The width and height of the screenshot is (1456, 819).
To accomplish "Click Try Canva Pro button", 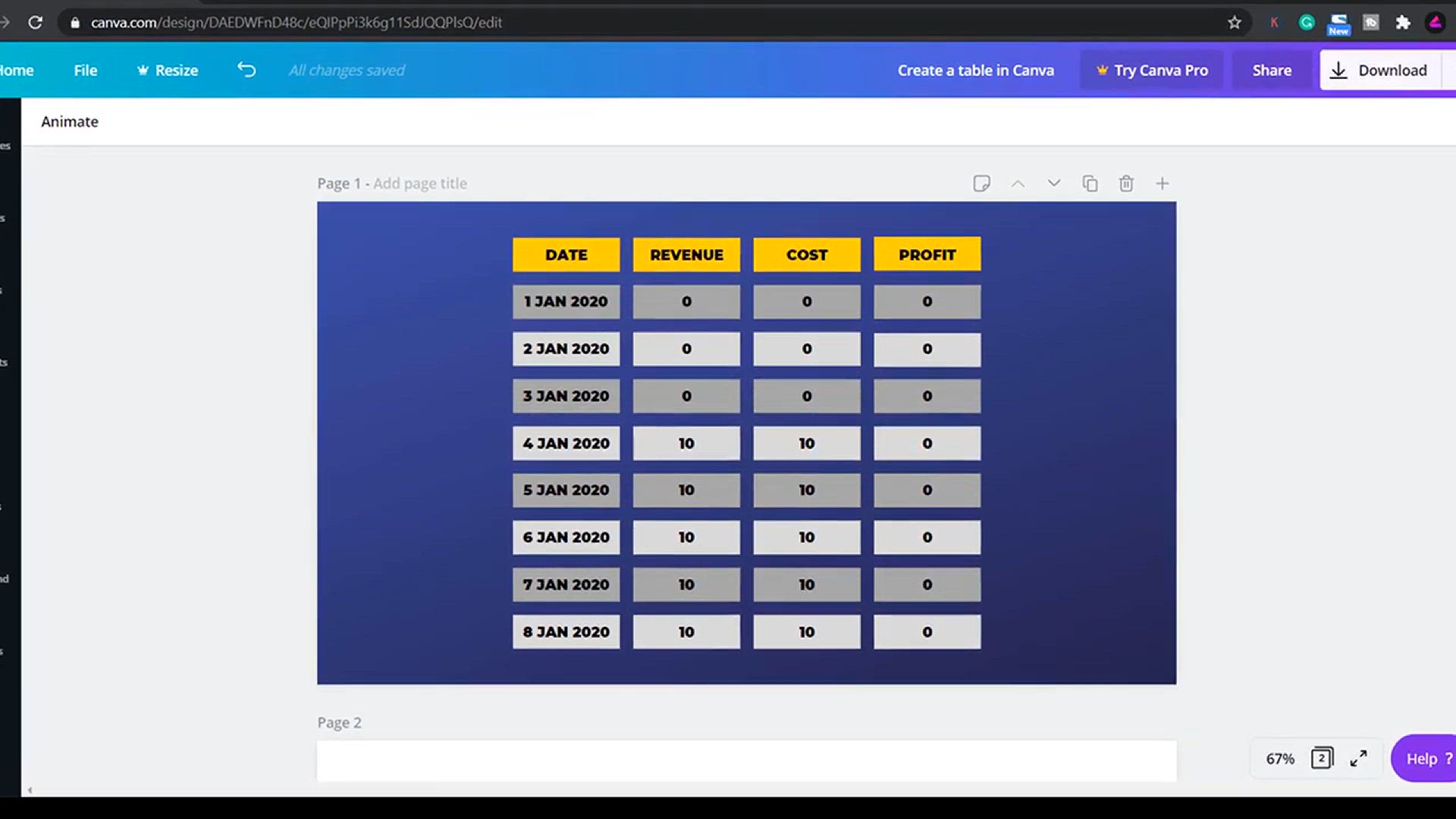I will tap(1152, 70).
